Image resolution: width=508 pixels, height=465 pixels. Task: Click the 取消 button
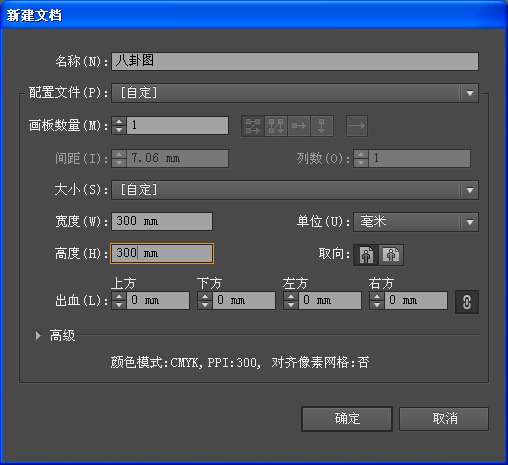444,419
